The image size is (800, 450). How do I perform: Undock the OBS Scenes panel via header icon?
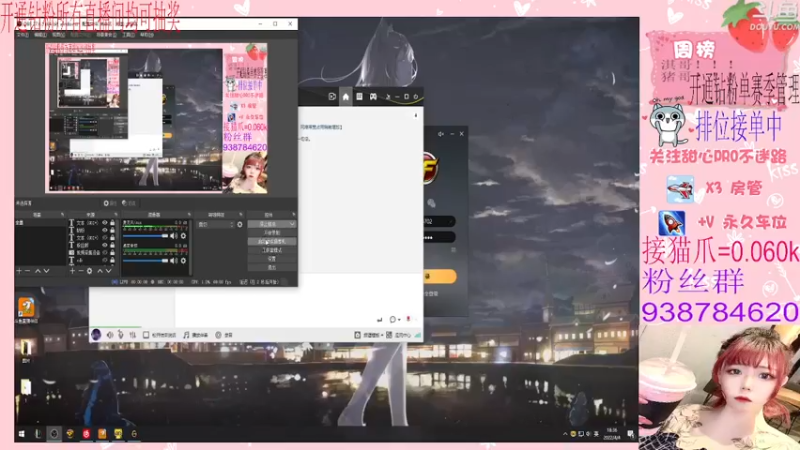pos(62,215)
